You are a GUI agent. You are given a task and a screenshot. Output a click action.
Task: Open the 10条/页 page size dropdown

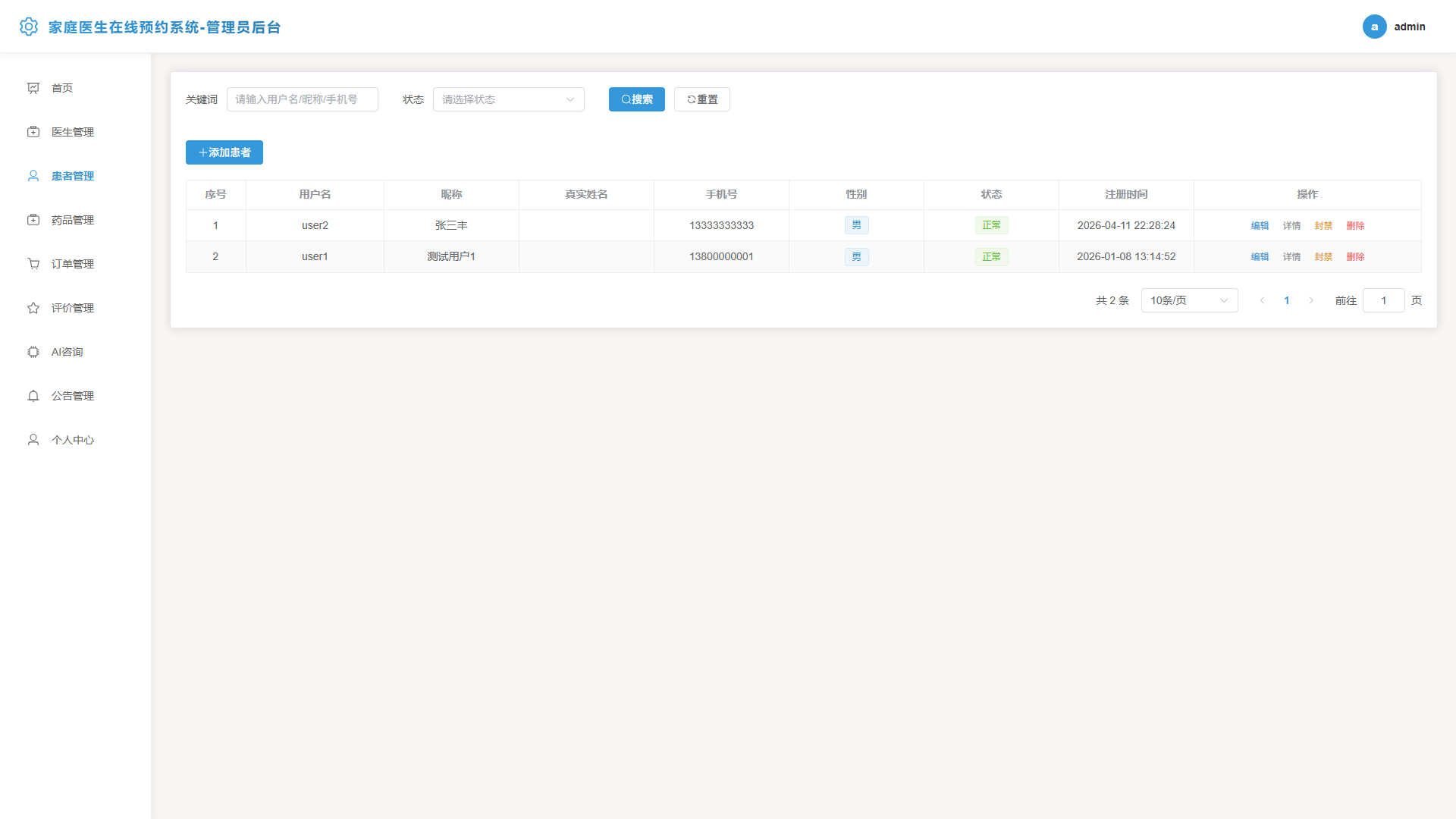(x=1190, y=300)
